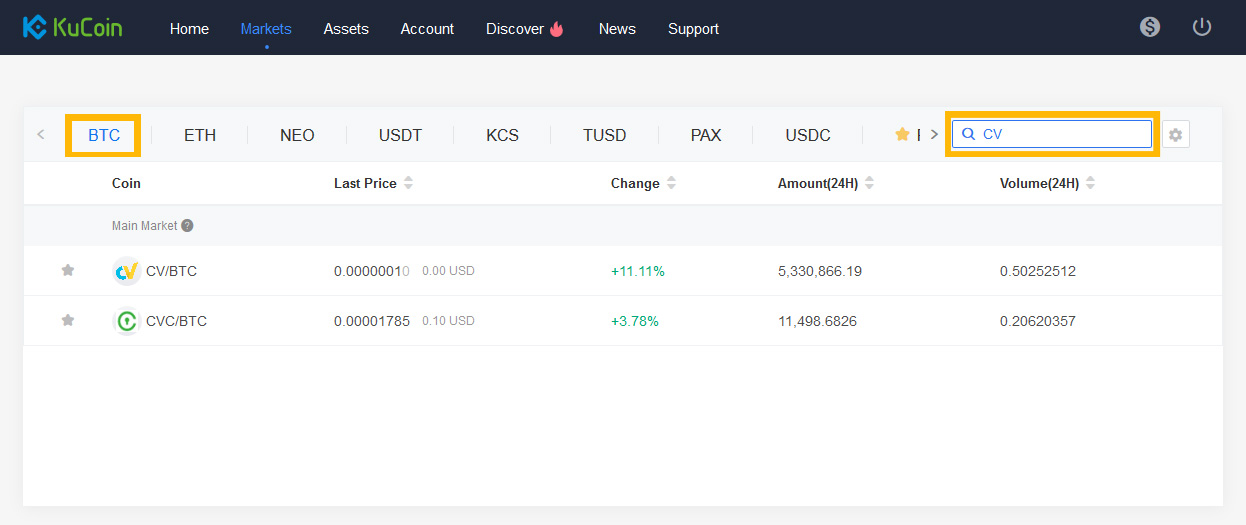Click the power logout icon
This screenshot has height=525, width=1246.
coord(1202,27)
